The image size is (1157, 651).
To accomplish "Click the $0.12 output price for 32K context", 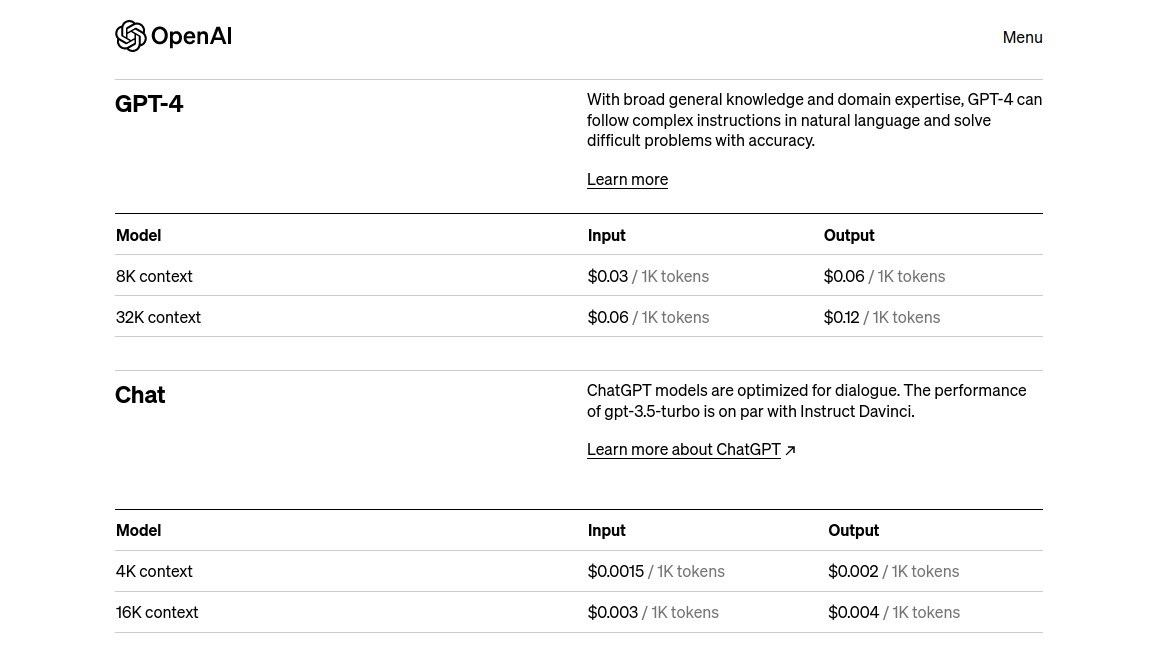I will click(x=842, y=317).
